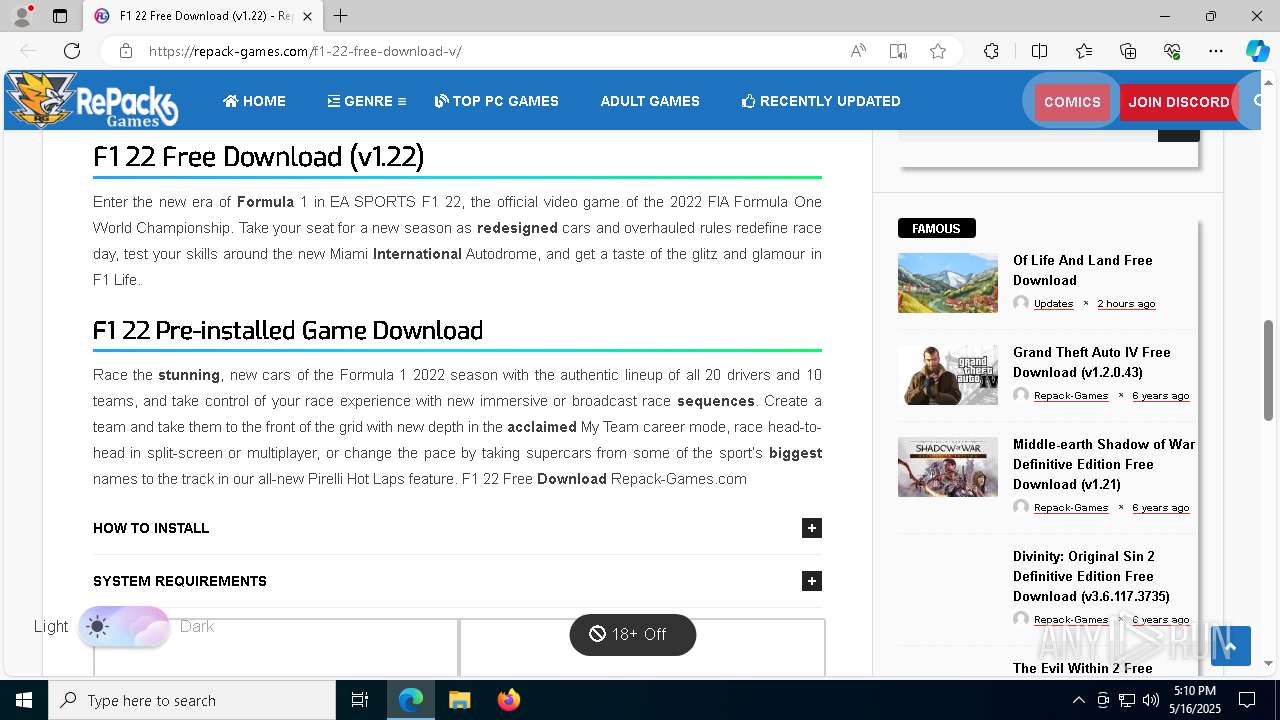Image resolution: width=1280 pixels, height=720 pixels.
Task: Open Grand Theft Auto IV Free Download link
Action: pos(1091,362)
